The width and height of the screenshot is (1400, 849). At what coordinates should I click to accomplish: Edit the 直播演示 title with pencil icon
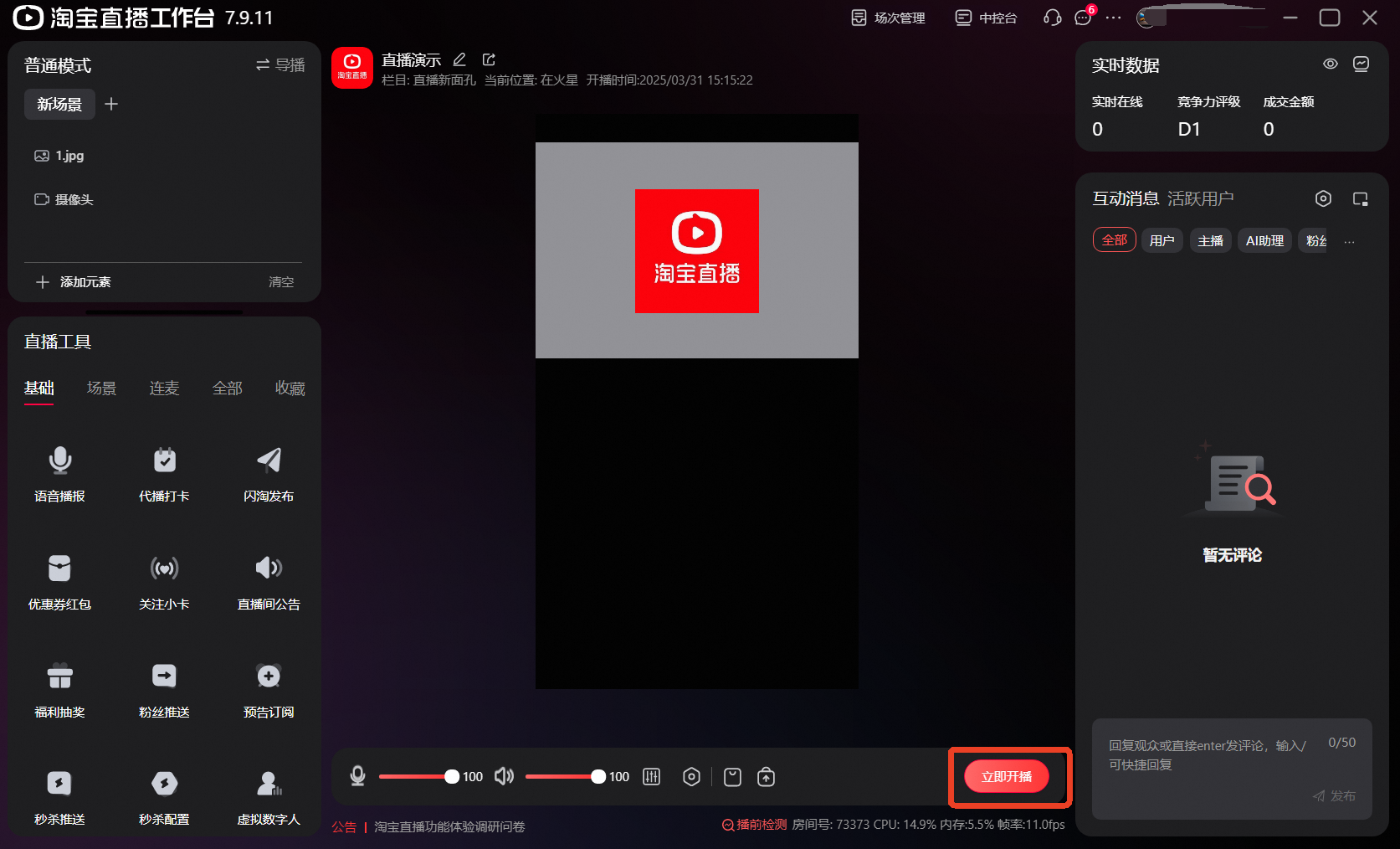pos(459,59)
